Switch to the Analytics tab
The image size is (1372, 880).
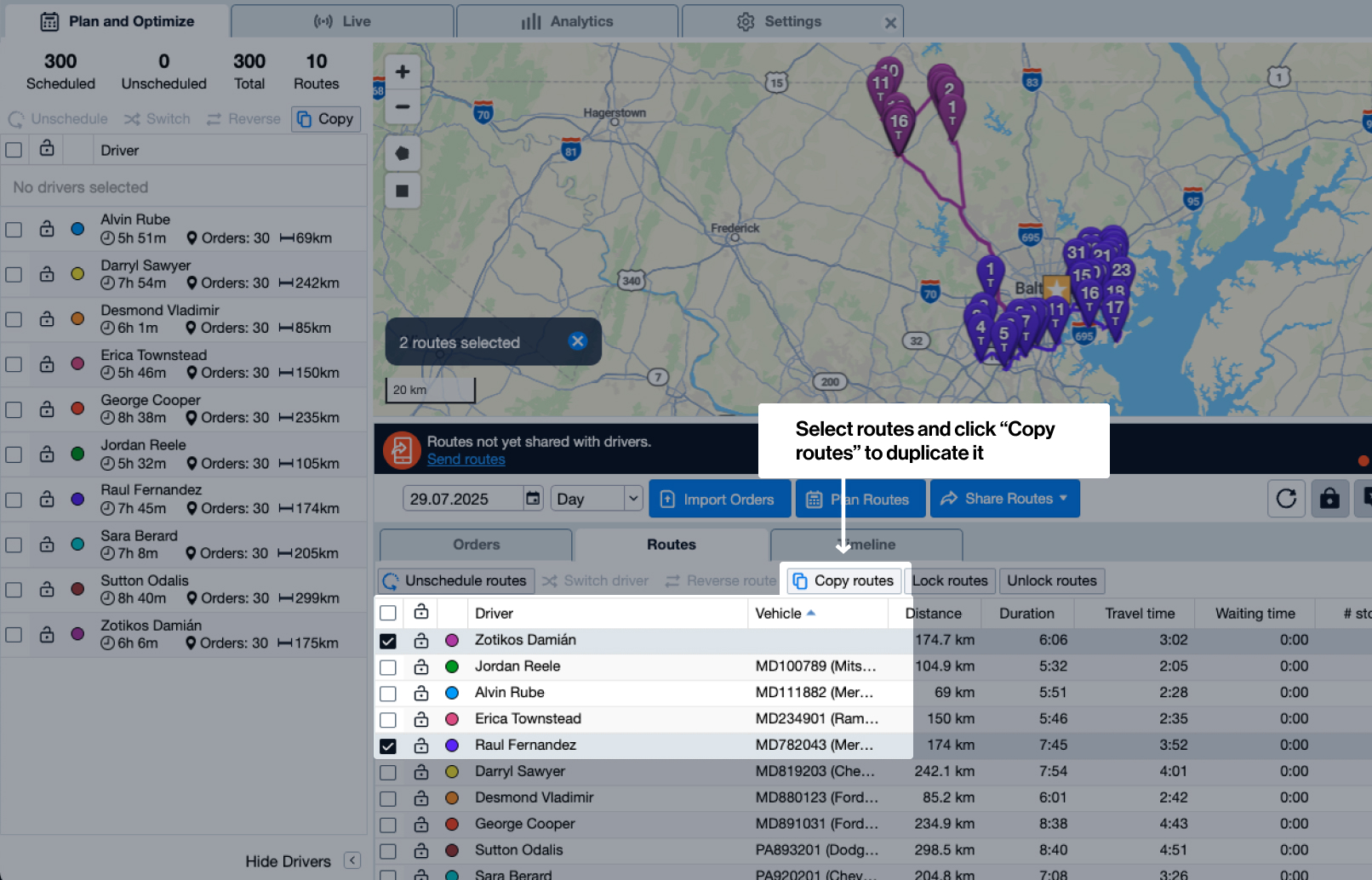[x=567, y=21]
